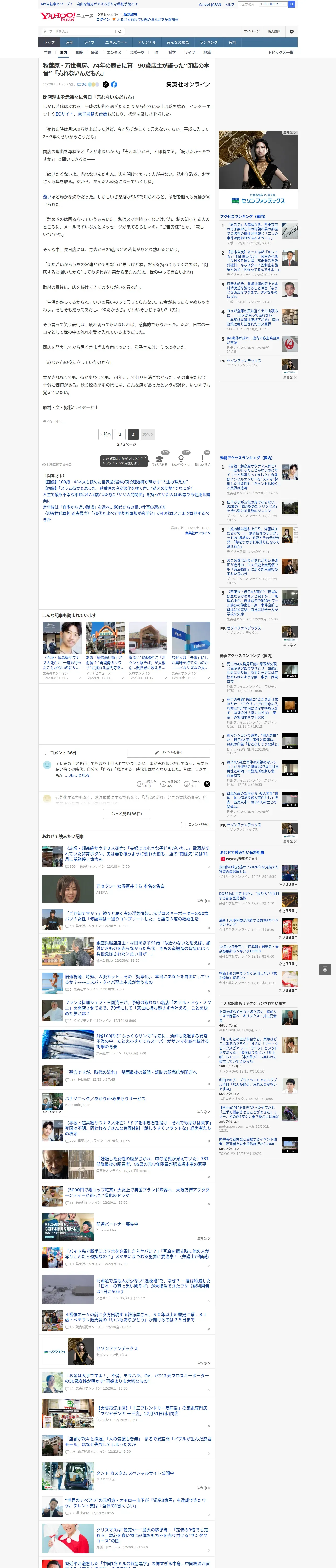Open the エンタメ category tab

114,52
